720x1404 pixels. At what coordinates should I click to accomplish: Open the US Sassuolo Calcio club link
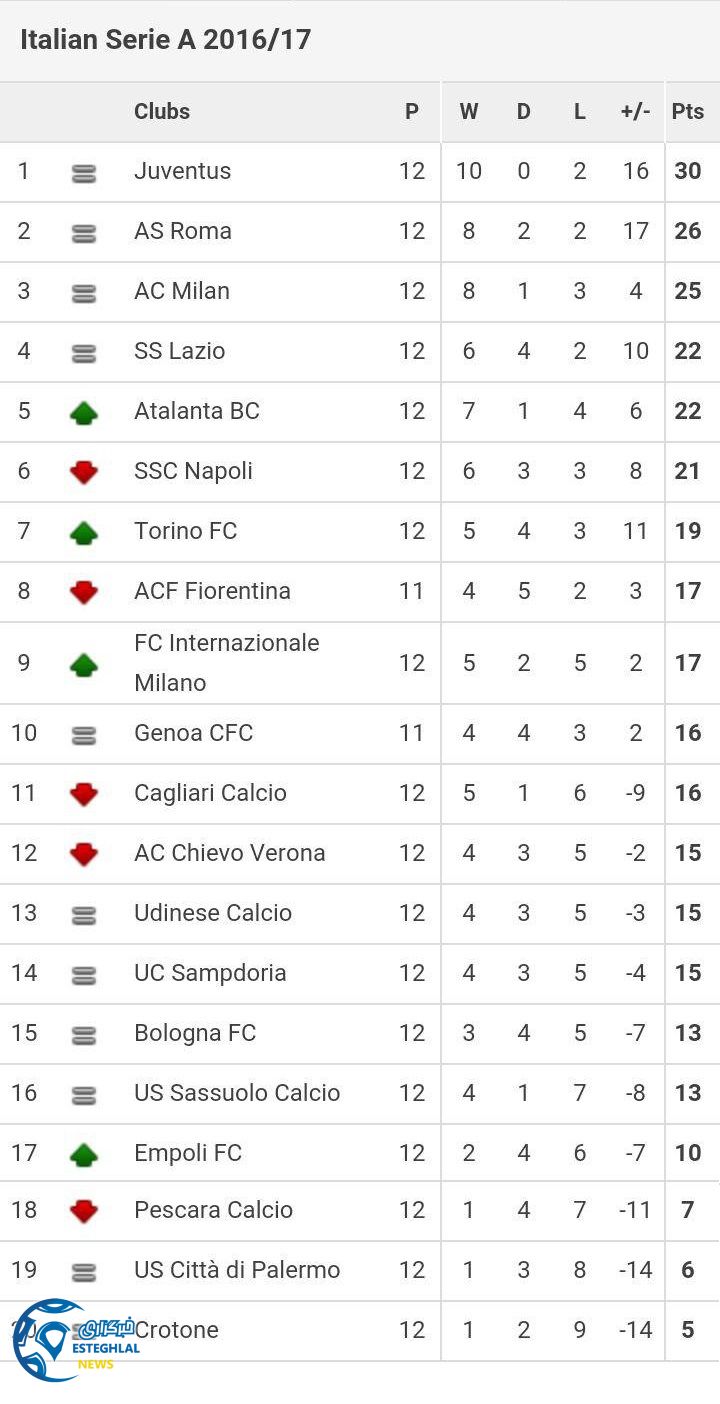click(x=237, y=1093)
